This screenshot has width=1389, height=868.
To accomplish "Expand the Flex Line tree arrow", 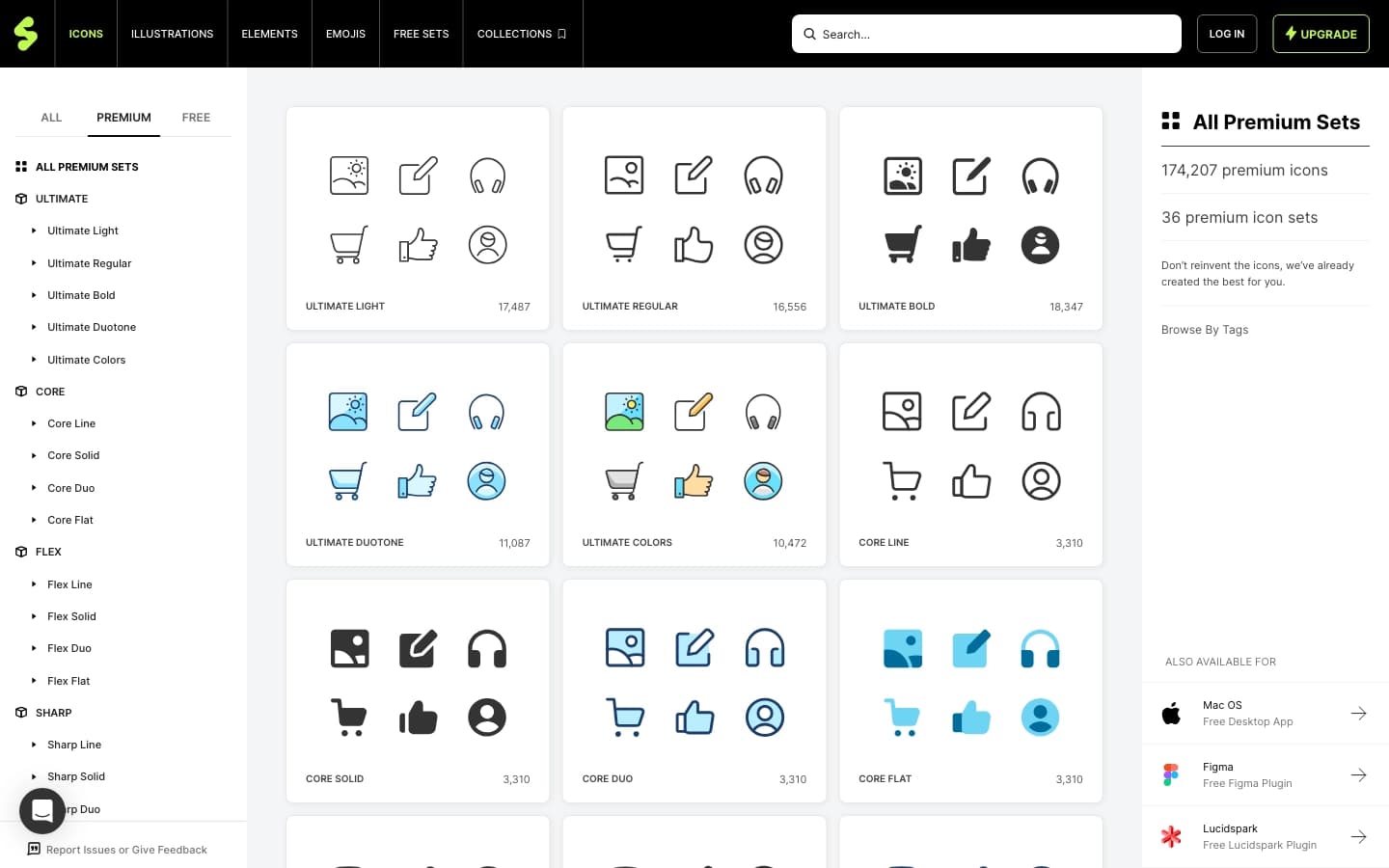I will coord(34,584).
